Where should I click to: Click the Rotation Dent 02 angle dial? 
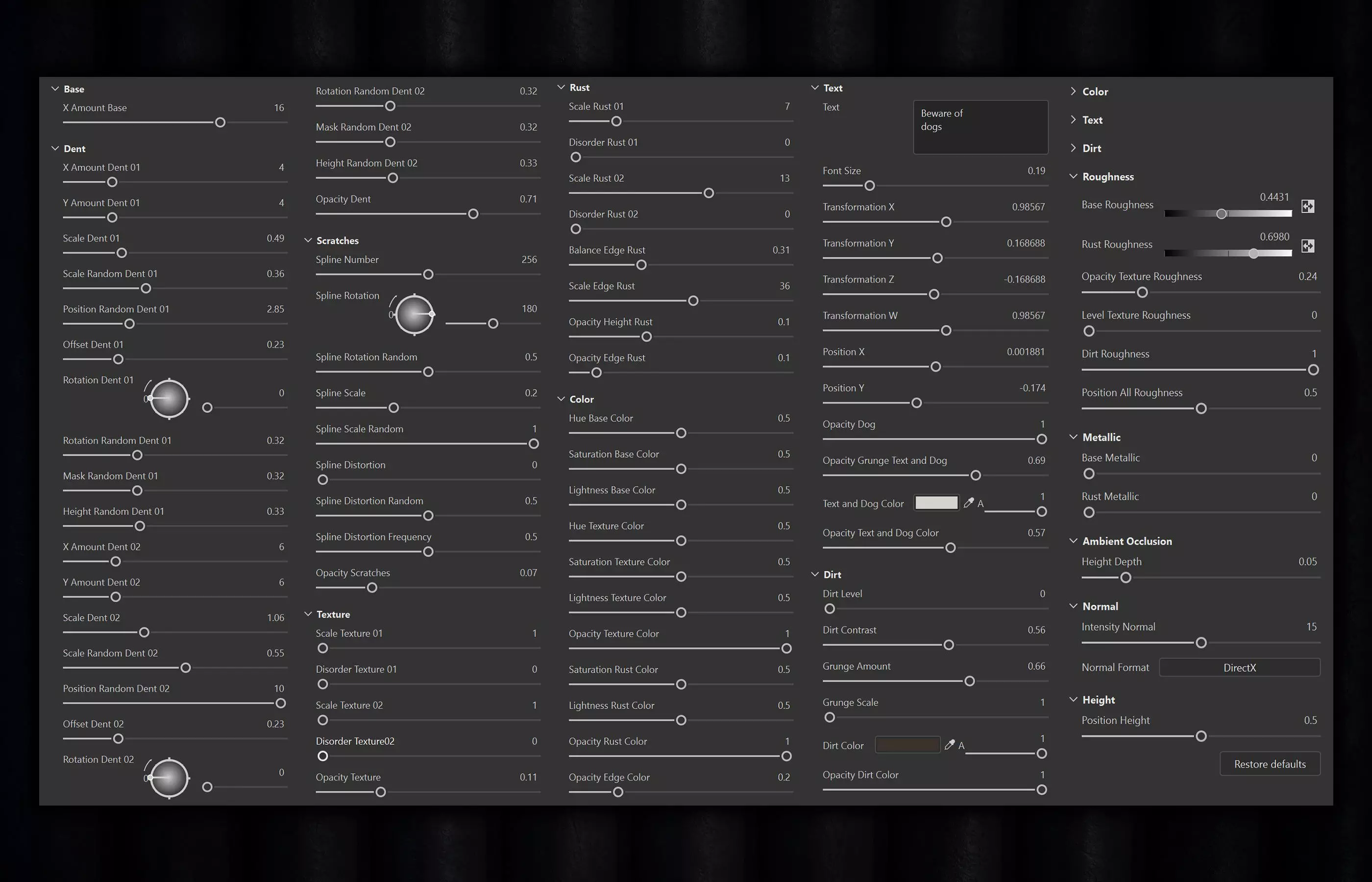(169, 778)
